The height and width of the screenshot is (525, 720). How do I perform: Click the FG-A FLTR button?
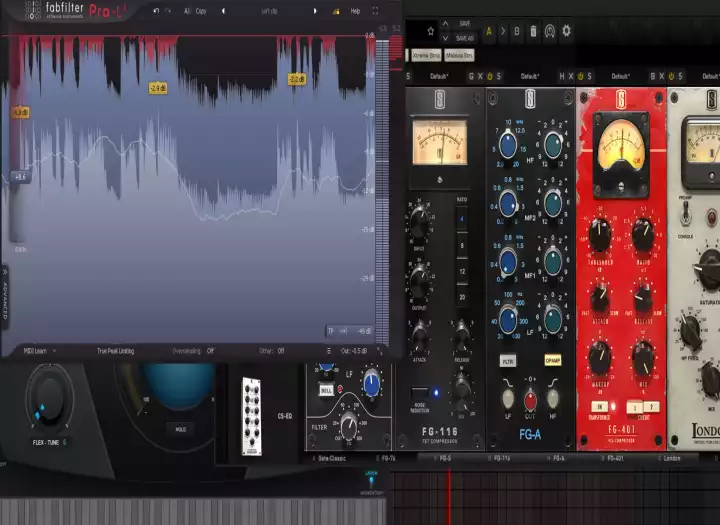[507, 361]
